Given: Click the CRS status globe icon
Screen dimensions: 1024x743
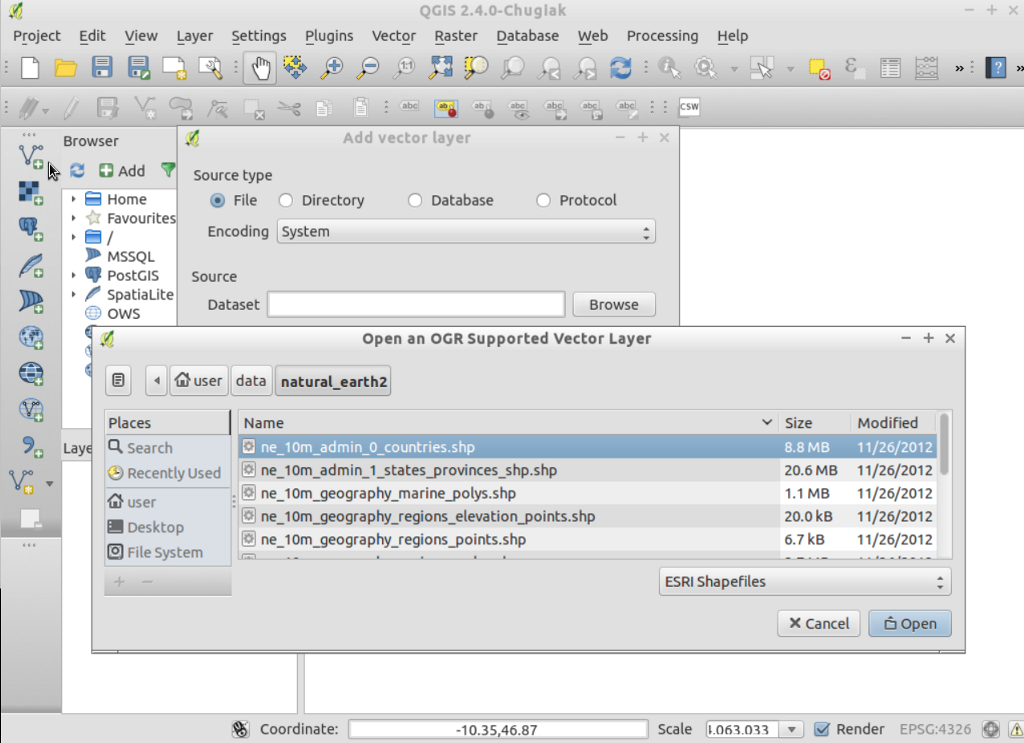Looking at the screenshot, I should click(x=991, y=729).
